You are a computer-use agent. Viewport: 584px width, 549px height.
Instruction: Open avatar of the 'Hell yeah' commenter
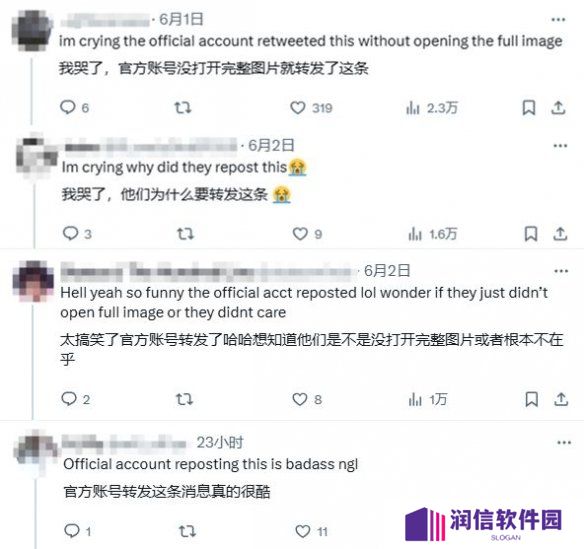pos(33,281)
